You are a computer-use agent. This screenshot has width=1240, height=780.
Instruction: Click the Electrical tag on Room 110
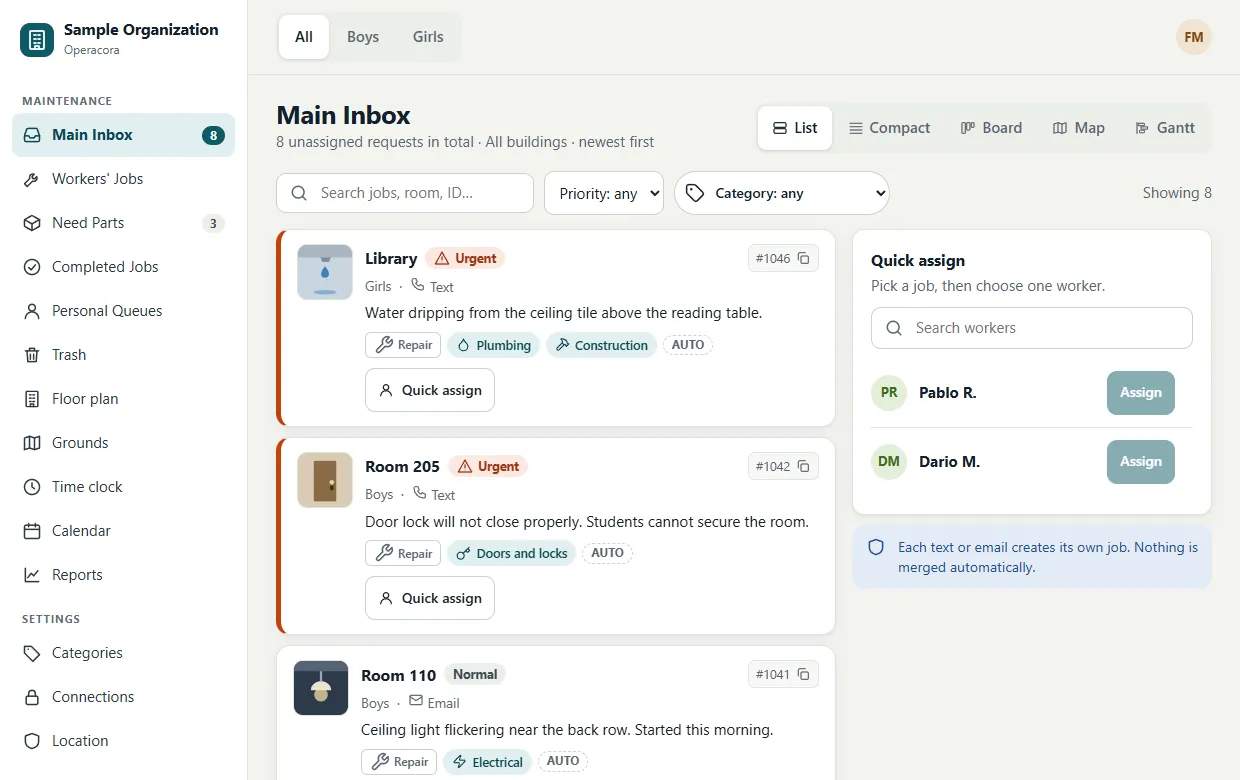pos(487,762)
